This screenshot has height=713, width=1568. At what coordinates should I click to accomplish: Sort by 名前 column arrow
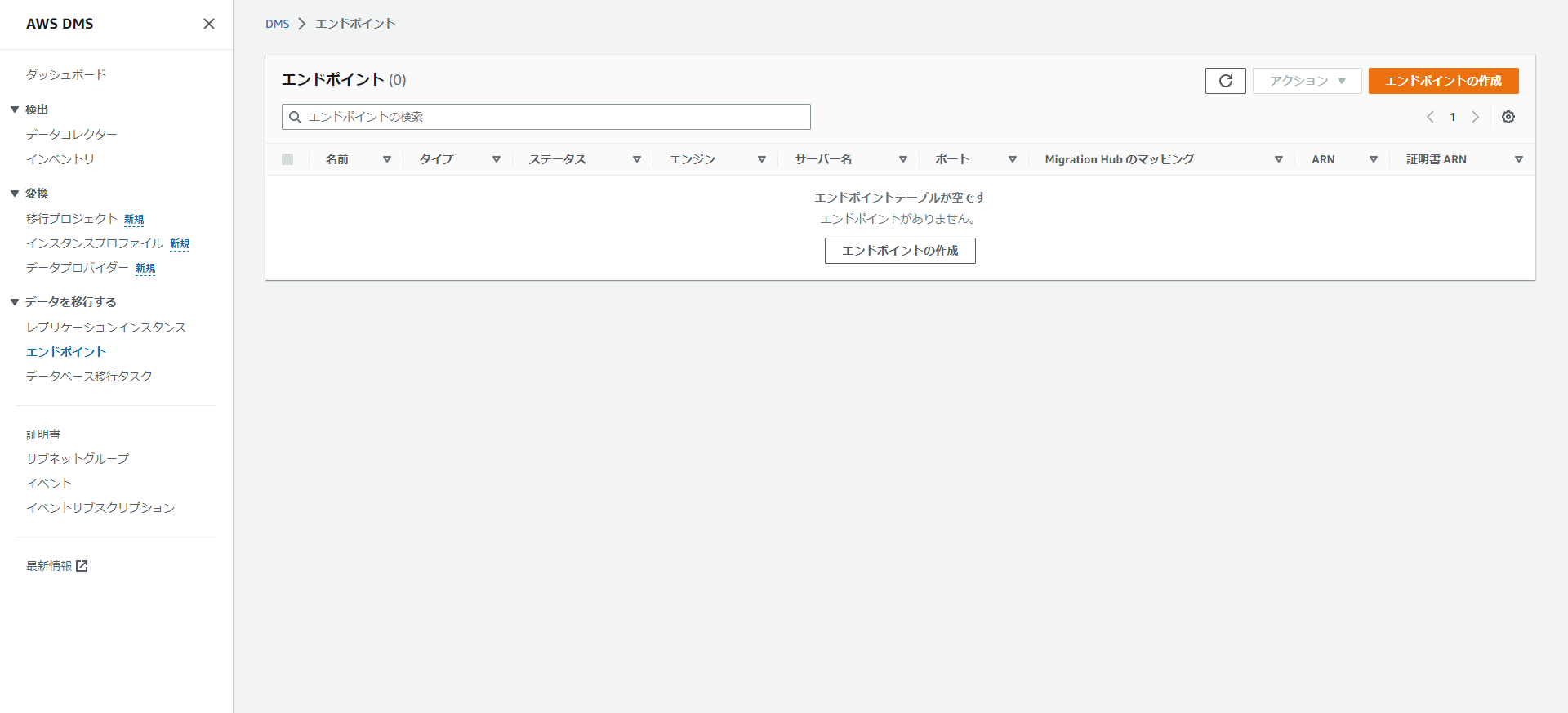coord(387,159)
